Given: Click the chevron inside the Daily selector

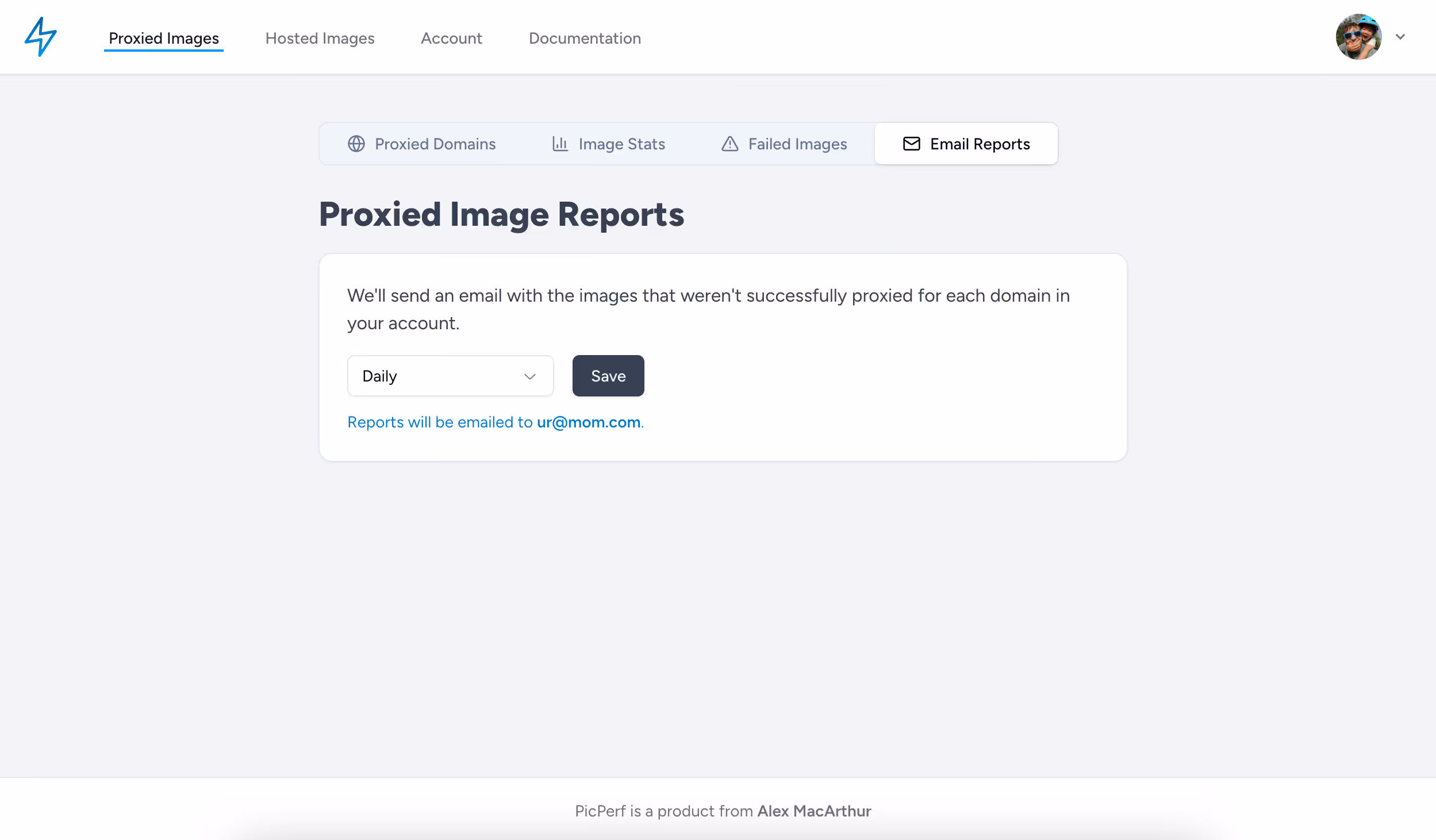Looking at the screenshot, I should click(x=529, y=376).
